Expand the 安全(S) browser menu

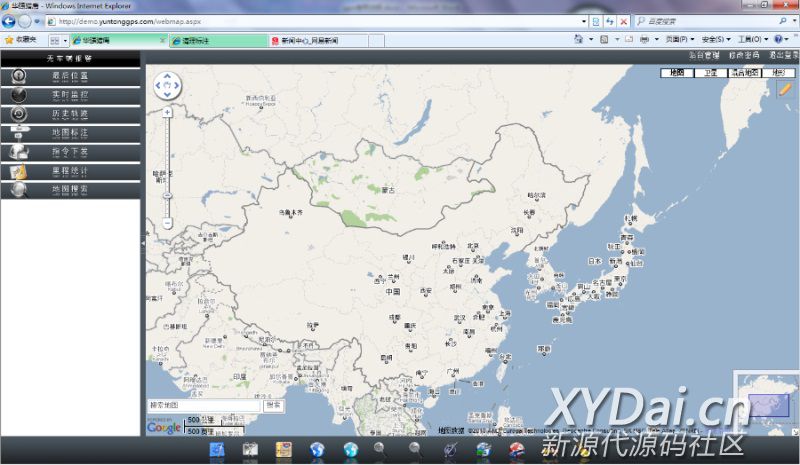click(x=715, y=39)
